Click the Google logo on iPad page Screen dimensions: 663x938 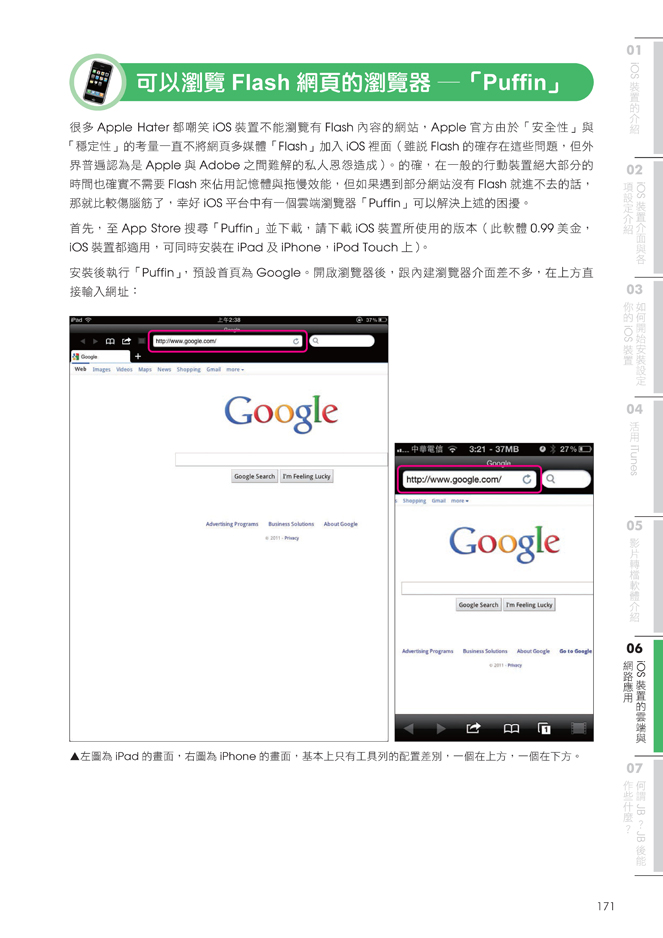pos(281,412)
